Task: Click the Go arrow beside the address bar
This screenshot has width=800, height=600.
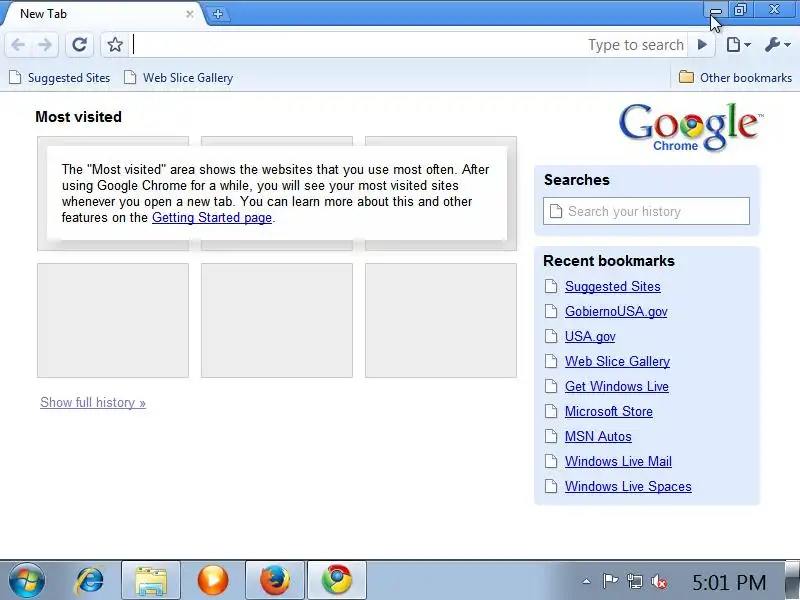Action: tap(702, 45)
